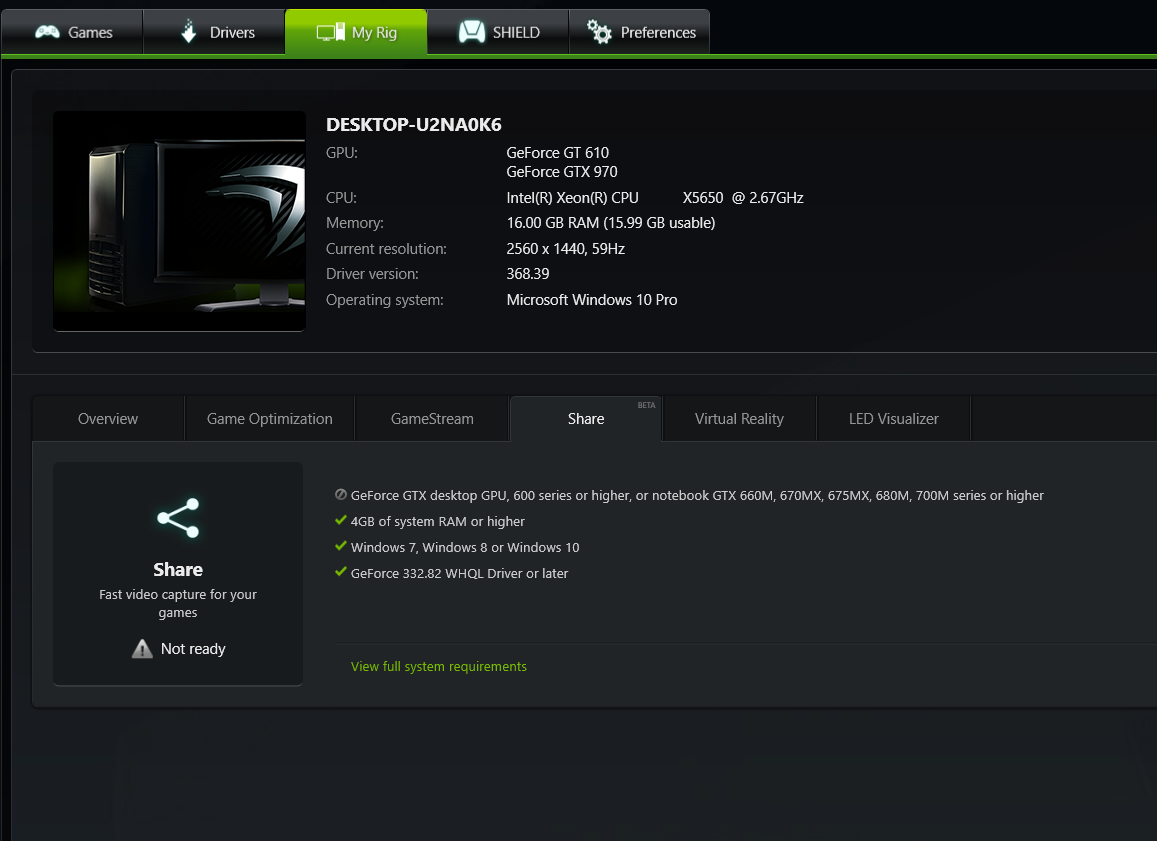This screenshot has width=1157, height=841.
Task: Click the Current resolution label
Action: tap(387, 249)
